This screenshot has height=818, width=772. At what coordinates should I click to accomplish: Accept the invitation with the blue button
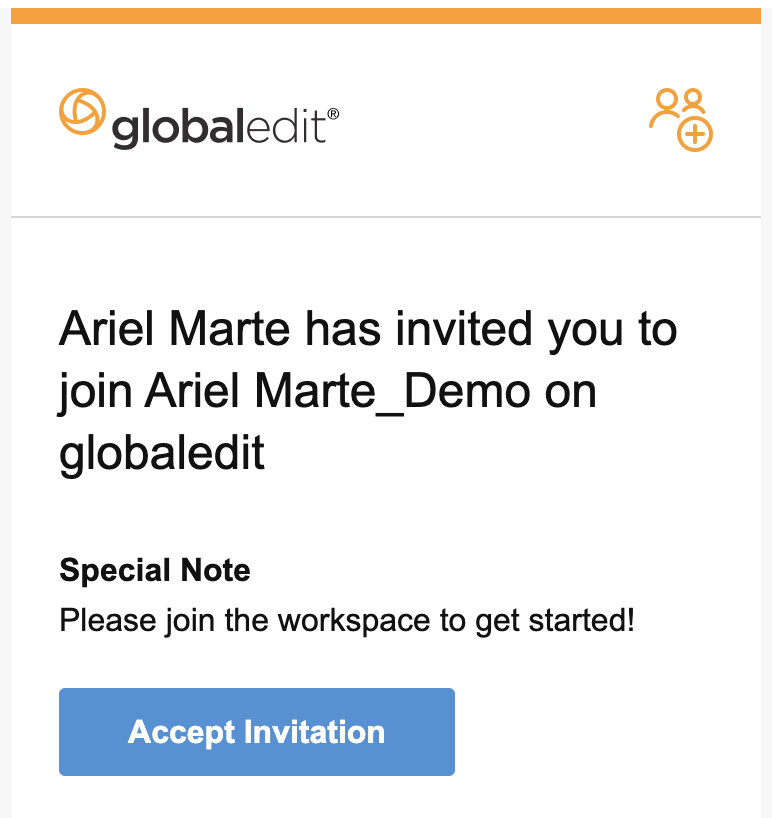click(257, 731)
